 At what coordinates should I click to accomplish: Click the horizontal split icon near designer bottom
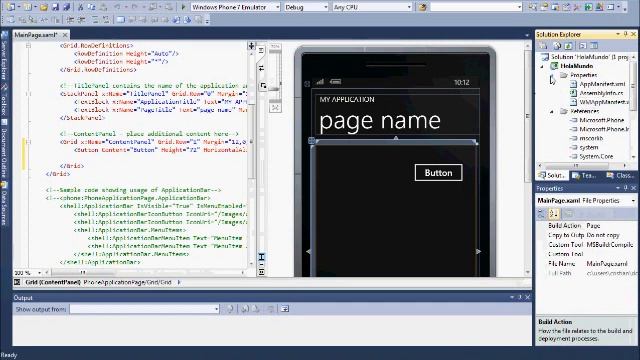click(x=262, y=257)
